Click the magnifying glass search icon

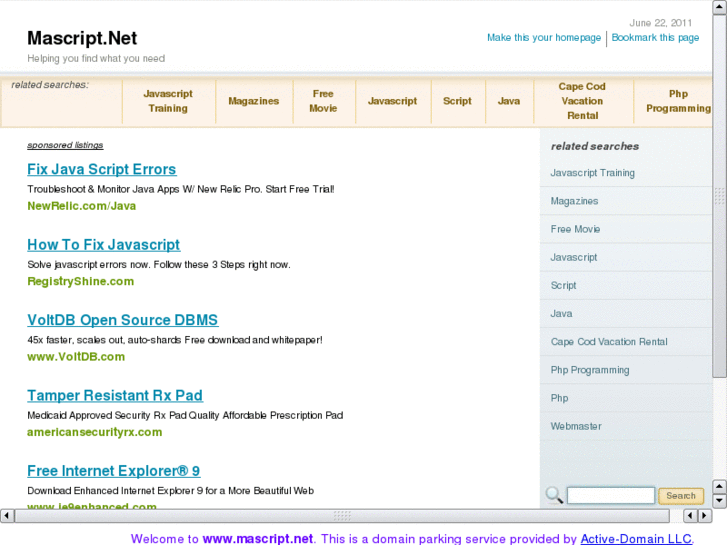click(x=554, y=495)
